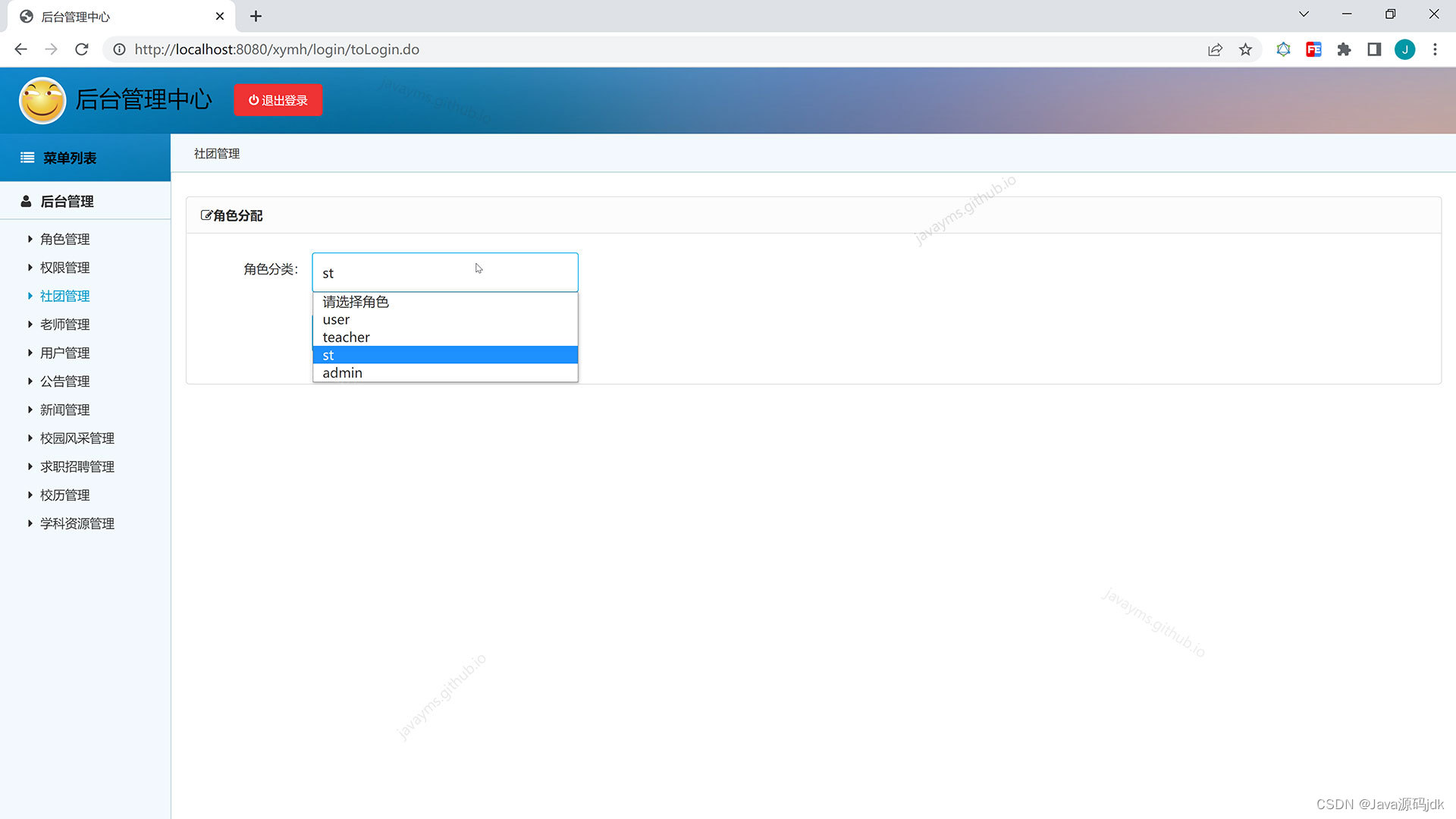
Task: Pick the '请选择角色' placeholder option
Action: click(355, 302)
